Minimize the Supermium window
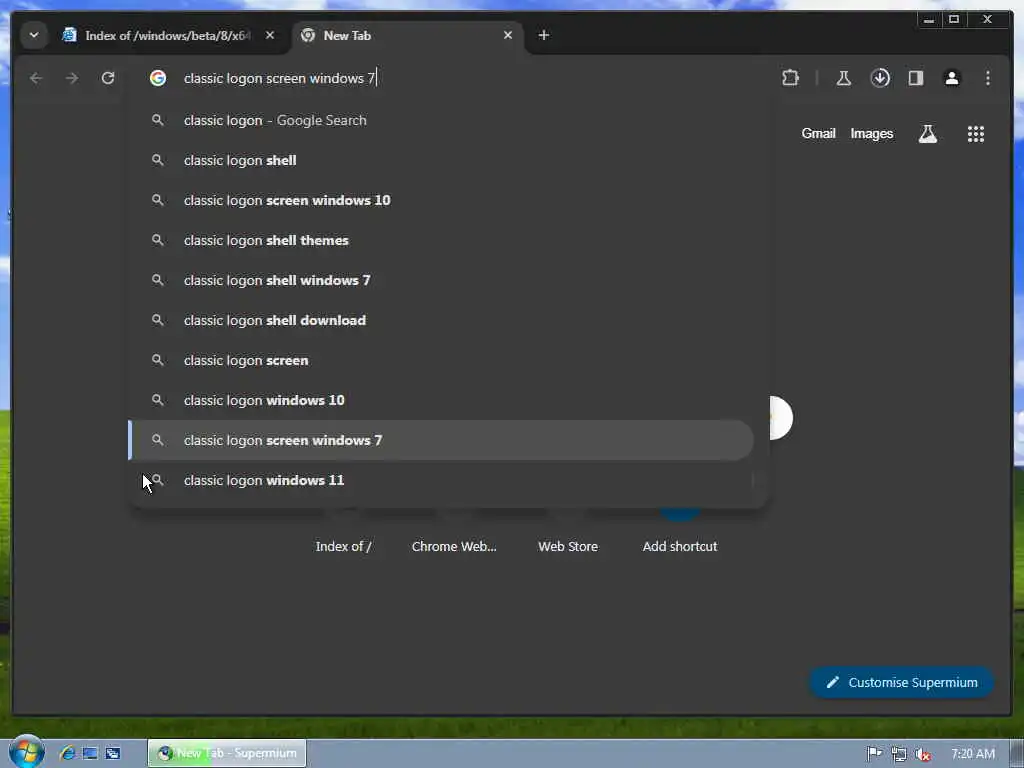This screenshot has width=1024, height=768. coord(929,20)
